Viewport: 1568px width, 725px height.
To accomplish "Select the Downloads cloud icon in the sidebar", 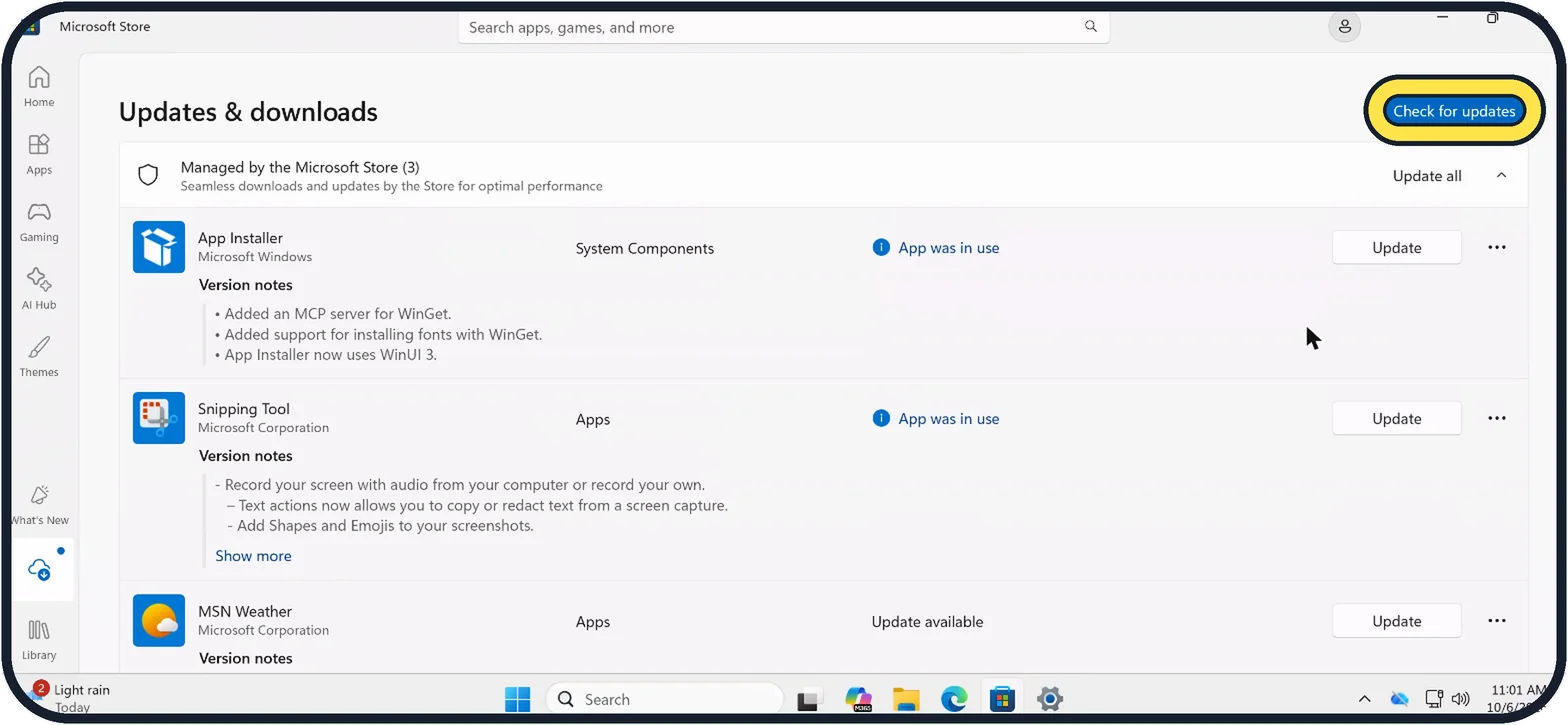I will coord(40,570).
